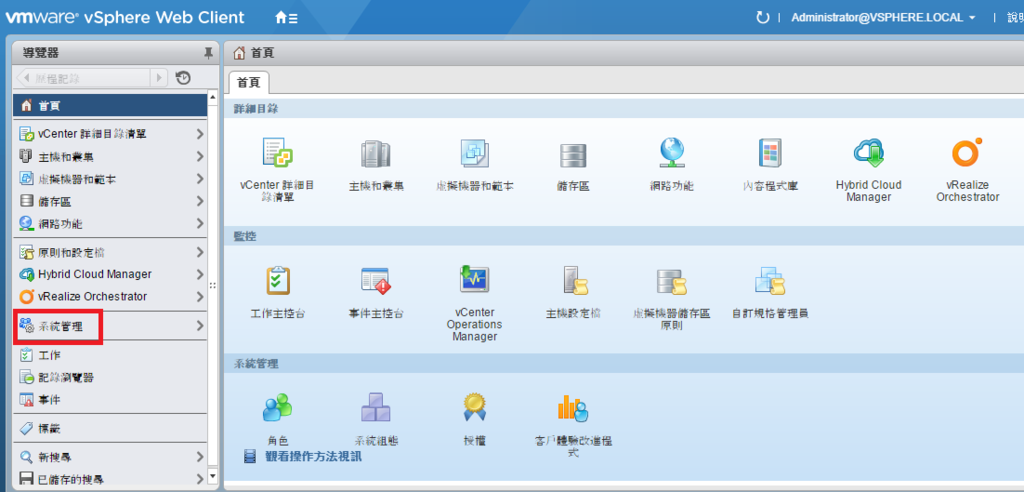The width and height of the screenshot is (1024, 492).
Task: Open 客戶體驗改進程式 chart icon
Action: coord(573,408)
